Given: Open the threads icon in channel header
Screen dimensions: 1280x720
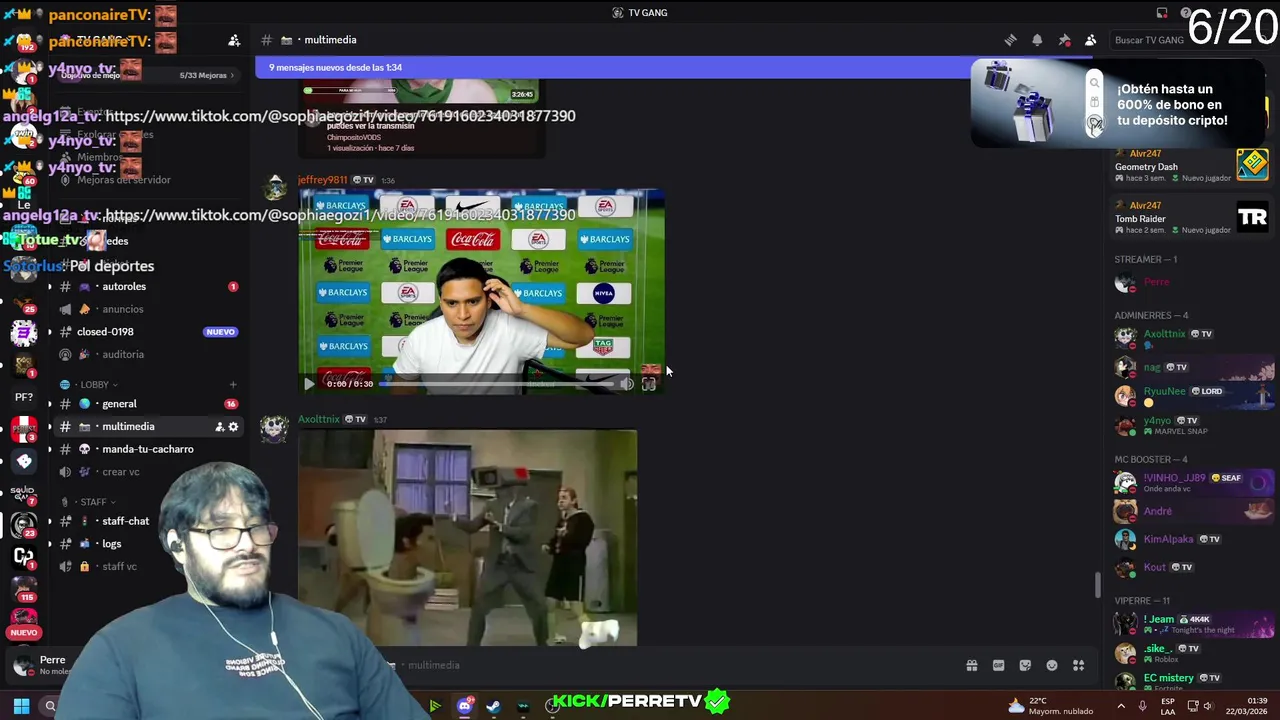Looking at the screenshot, I should pyautogui.click(x=1010, y=40).
